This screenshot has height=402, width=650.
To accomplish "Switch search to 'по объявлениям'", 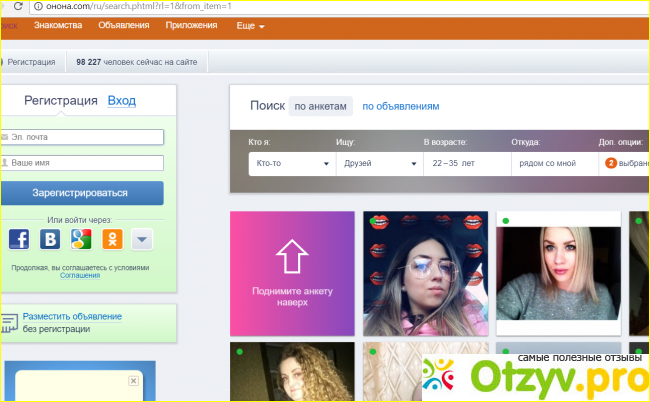I will pyautogui.click(x=400, y=106).
